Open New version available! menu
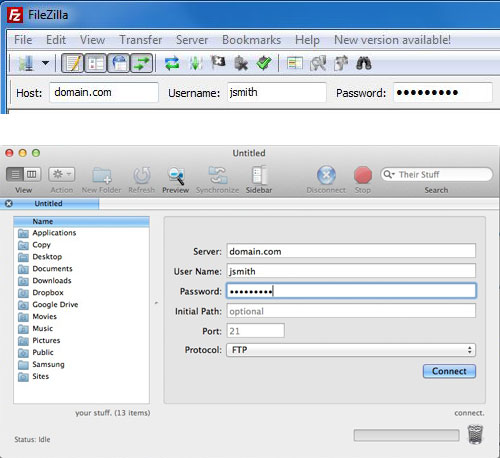Viewport: 500px width, 458px height. 392,40
